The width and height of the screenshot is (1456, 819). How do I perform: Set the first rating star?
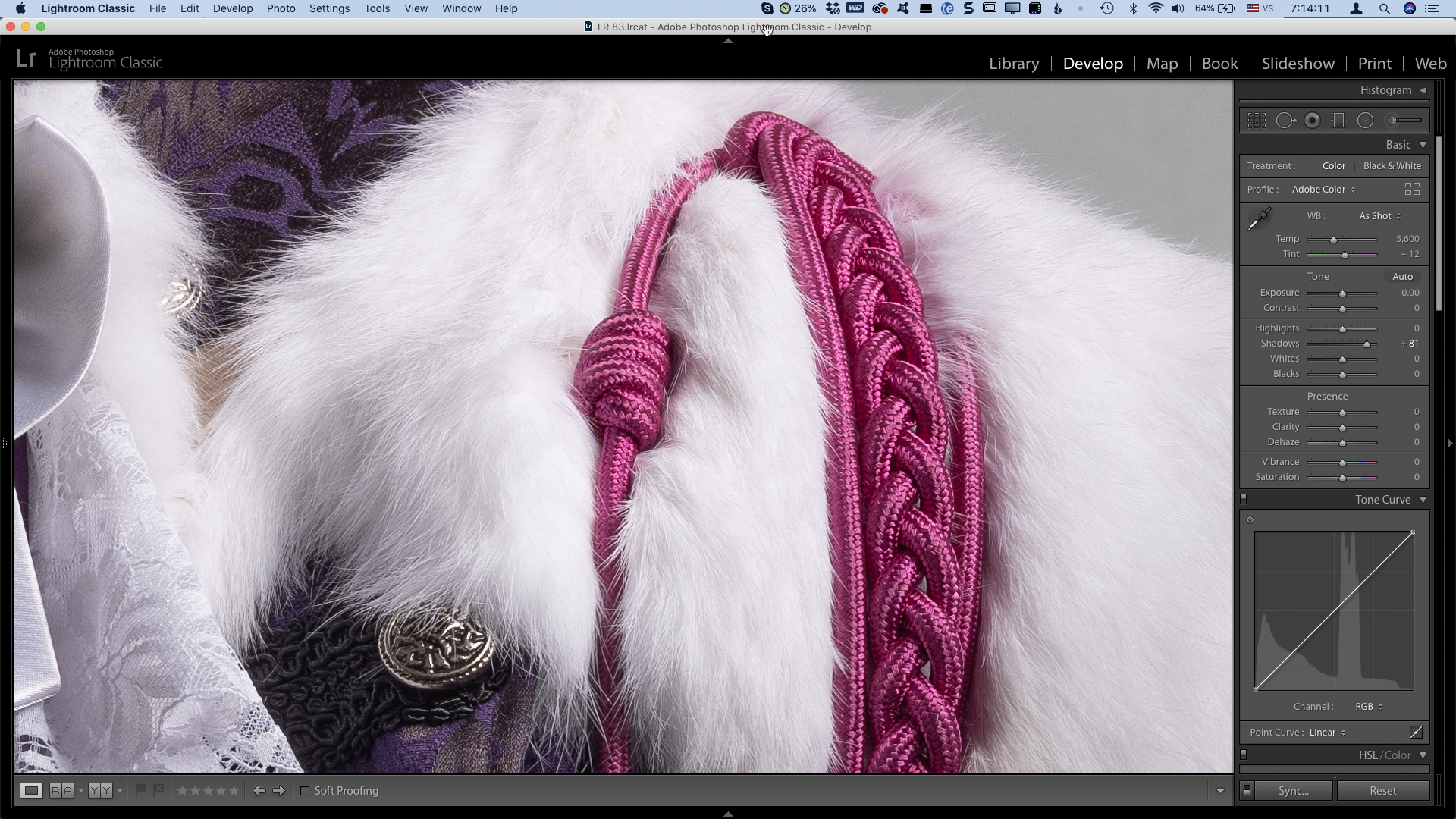click(x=182, y=791)
